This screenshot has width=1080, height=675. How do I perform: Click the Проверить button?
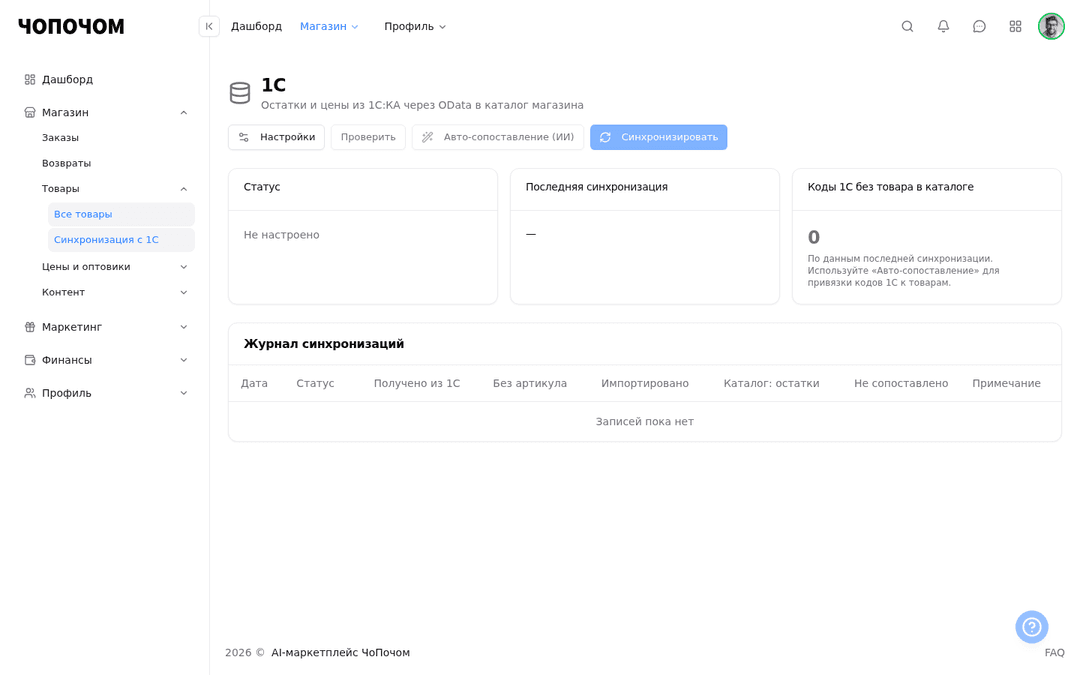click(x=368, y=137)
